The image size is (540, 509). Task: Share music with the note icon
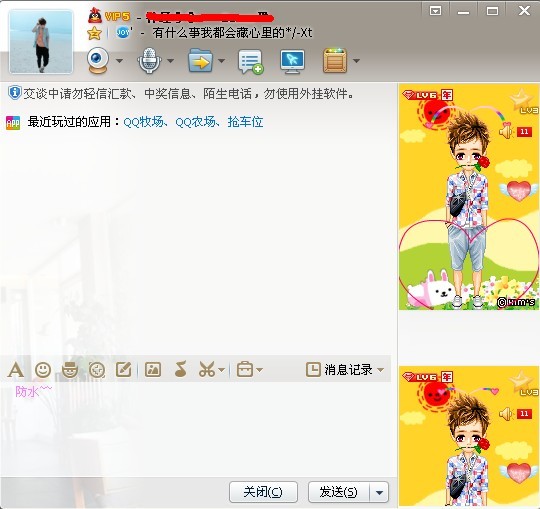[181, 369]
